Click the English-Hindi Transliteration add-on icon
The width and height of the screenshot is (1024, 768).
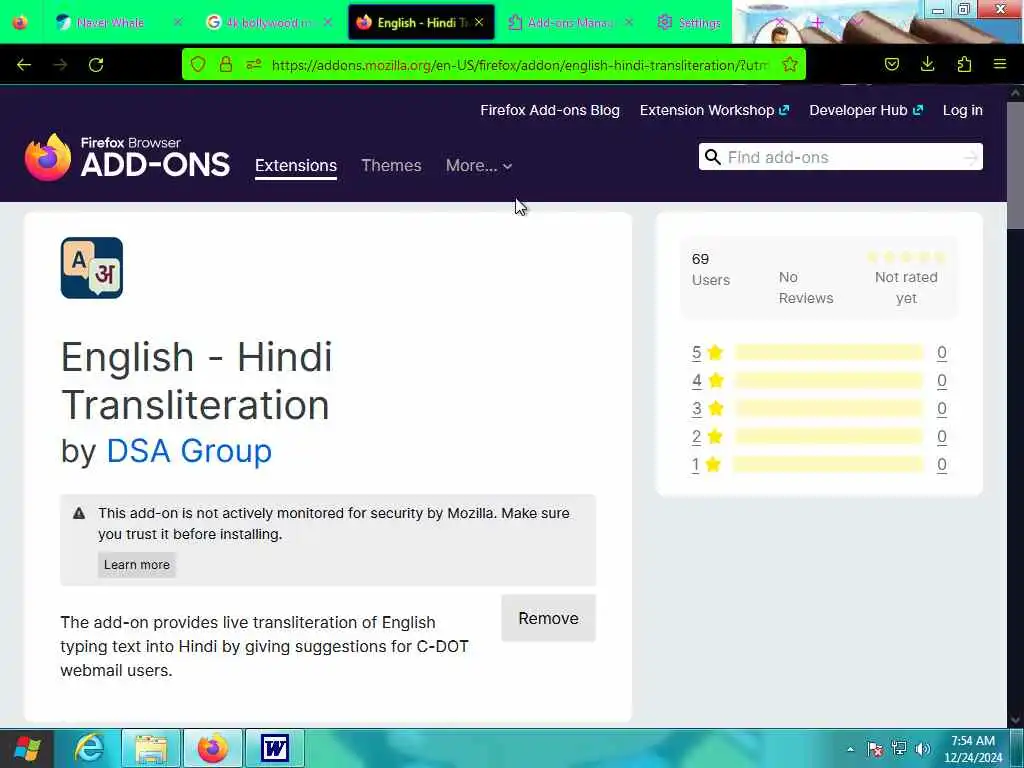coord(91,268)
